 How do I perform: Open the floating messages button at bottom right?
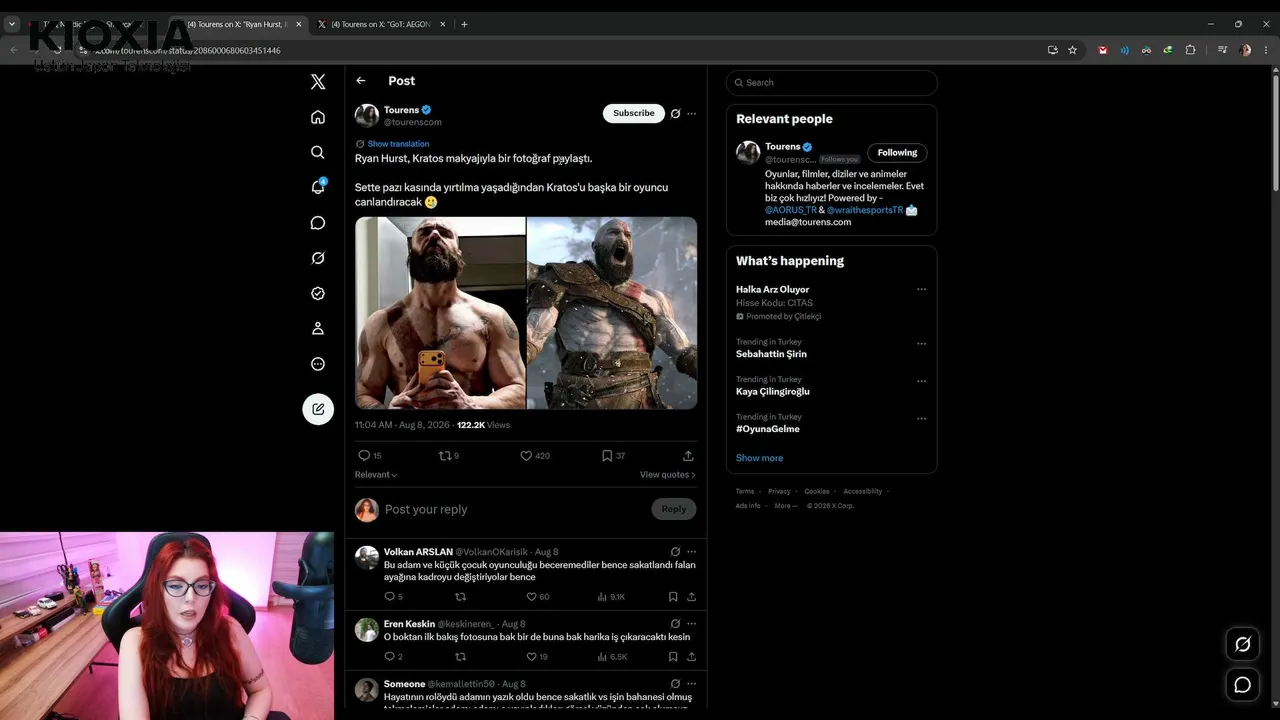1243,685
